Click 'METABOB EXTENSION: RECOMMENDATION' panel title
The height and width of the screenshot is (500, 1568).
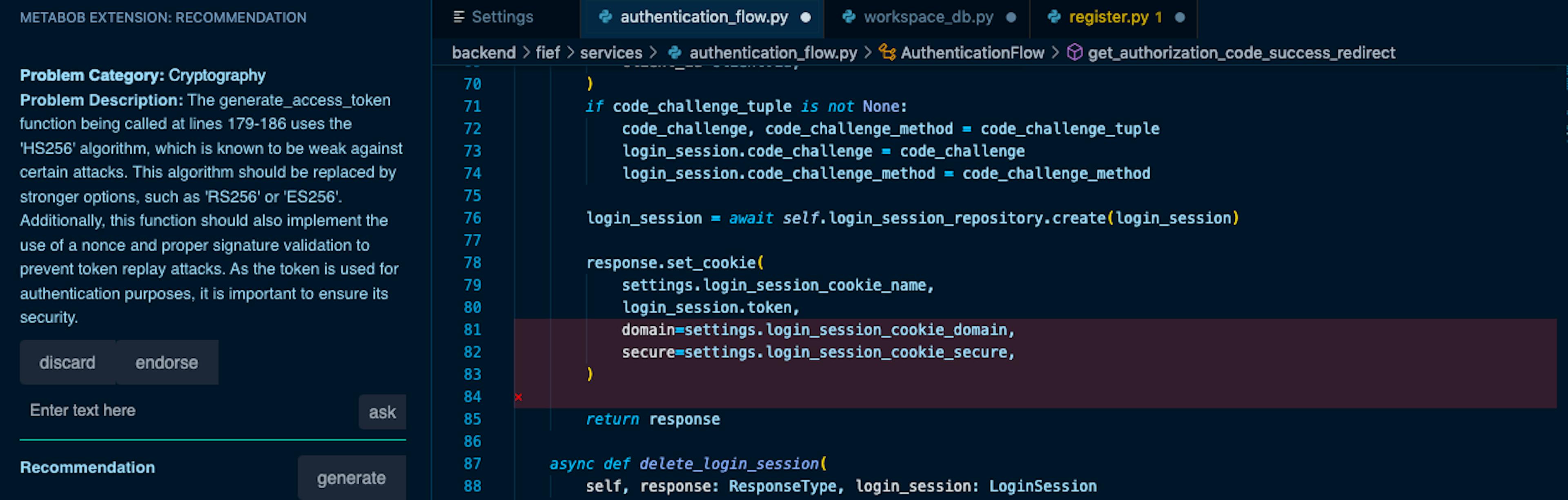pyautogui.click(x=163, y=18)
